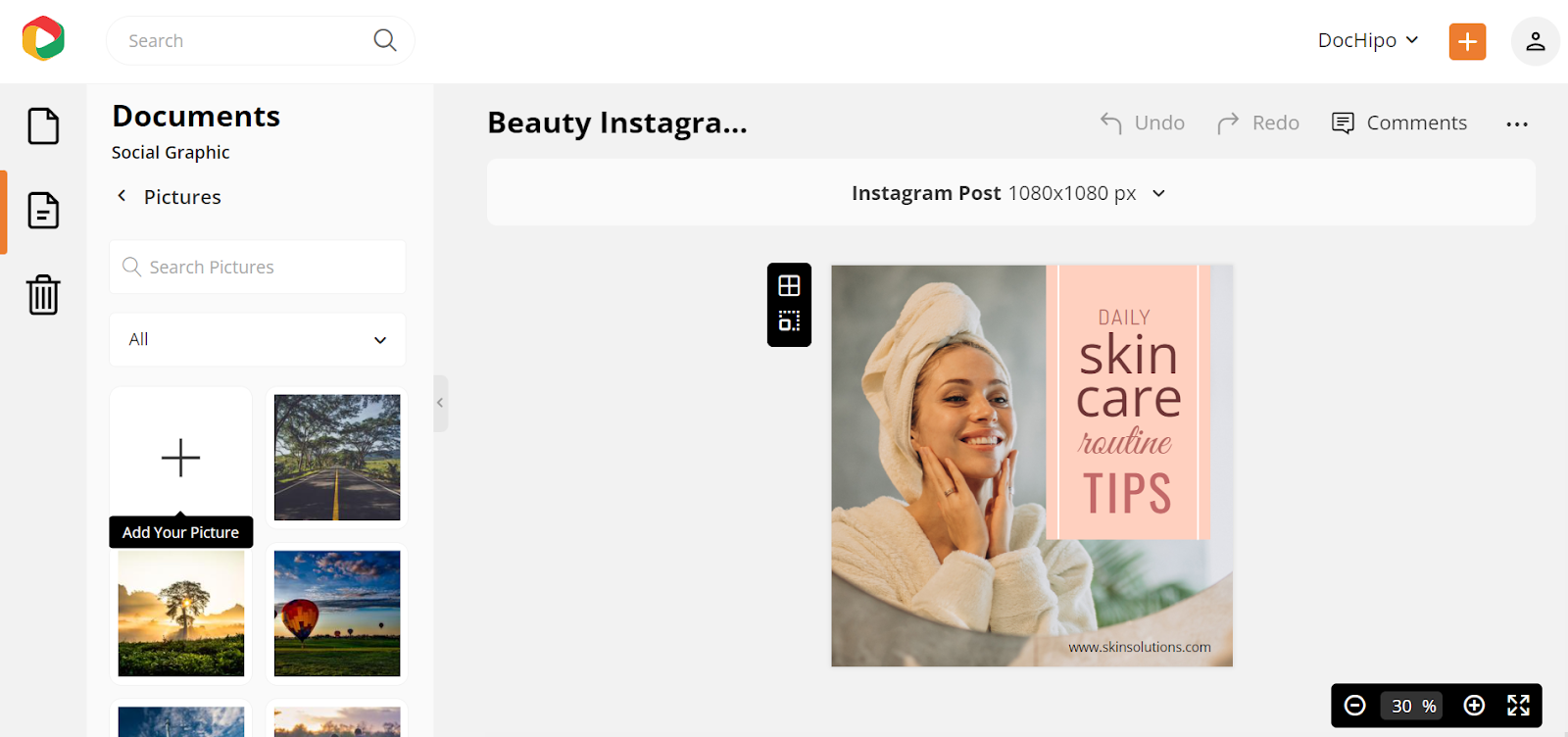Open the blank document templates sidebar icon
Image resolution: width=1568 pixels, height=737 pixels.
tap(43, 126)
